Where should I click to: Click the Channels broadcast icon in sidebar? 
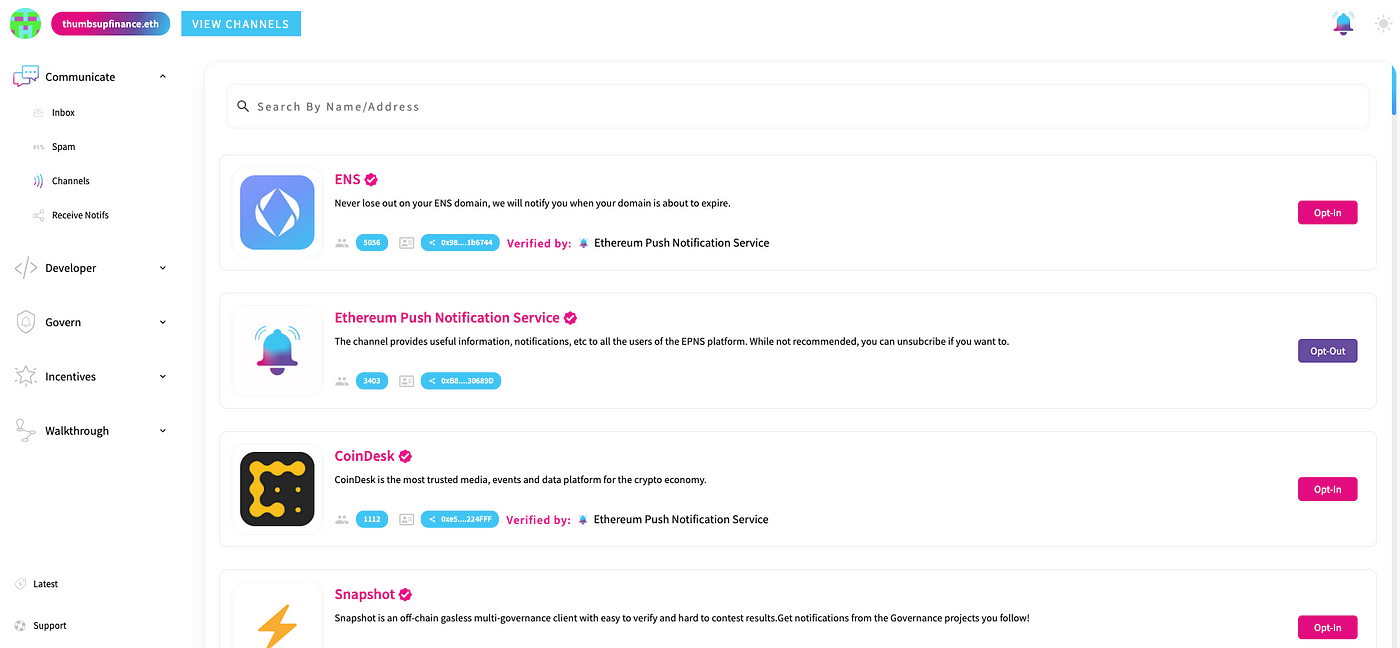click(38, 181)
